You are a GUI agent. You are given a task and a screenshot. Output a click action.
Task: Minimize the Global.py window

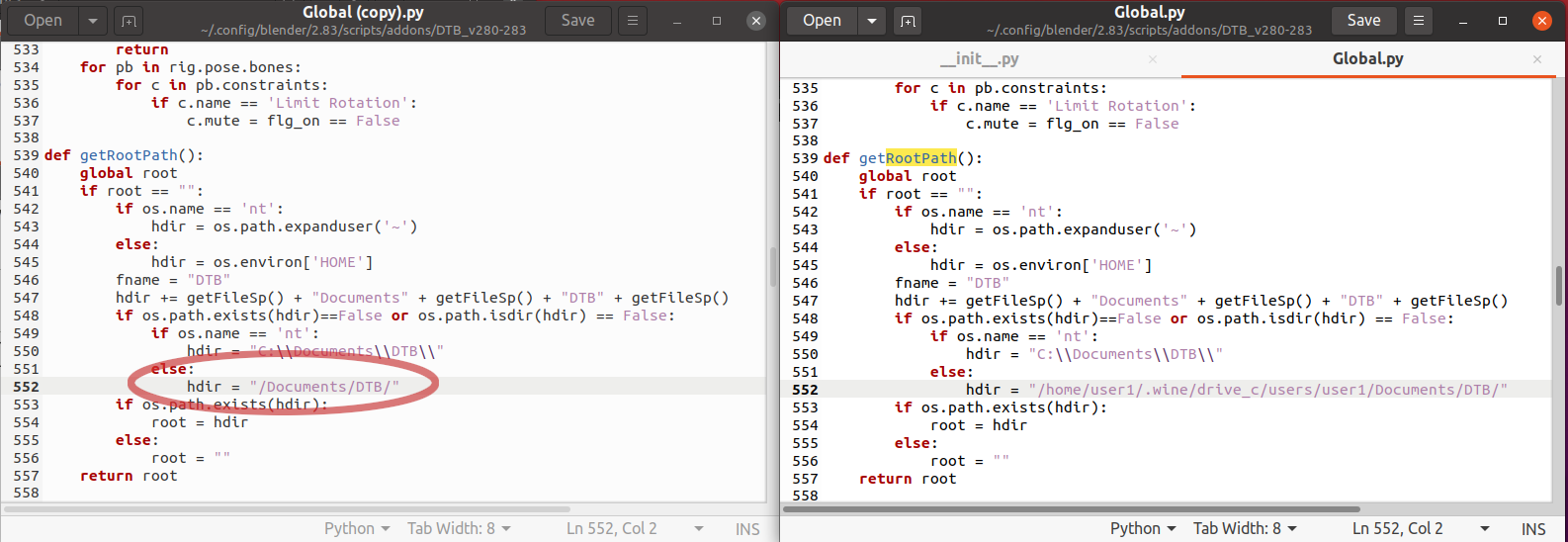pyautogui.click(x=1463, y=20)
